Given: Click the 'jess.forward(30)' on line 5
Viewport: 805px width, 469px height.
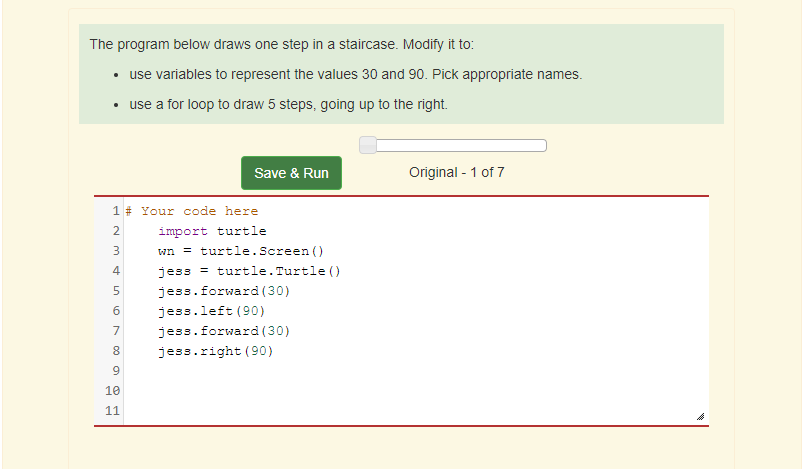Looking at the screenshot, I should coord(224,291).
